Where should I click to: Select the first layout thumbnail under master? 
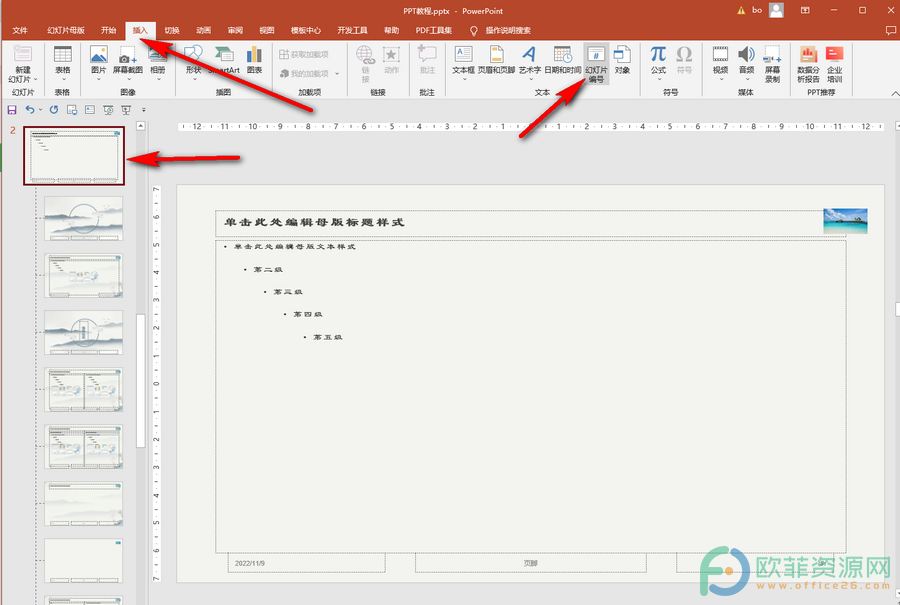click(x=84, y=218)
